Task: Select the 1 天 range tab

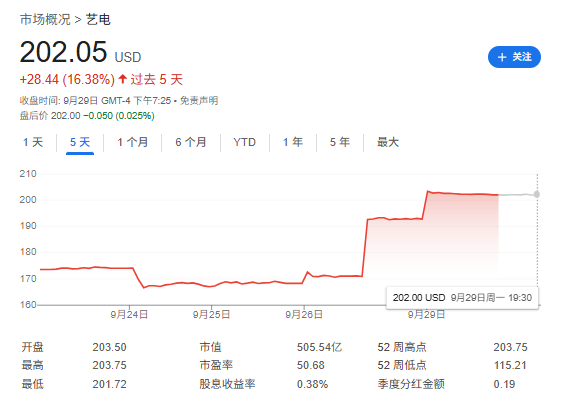Action: coord(33,142)
